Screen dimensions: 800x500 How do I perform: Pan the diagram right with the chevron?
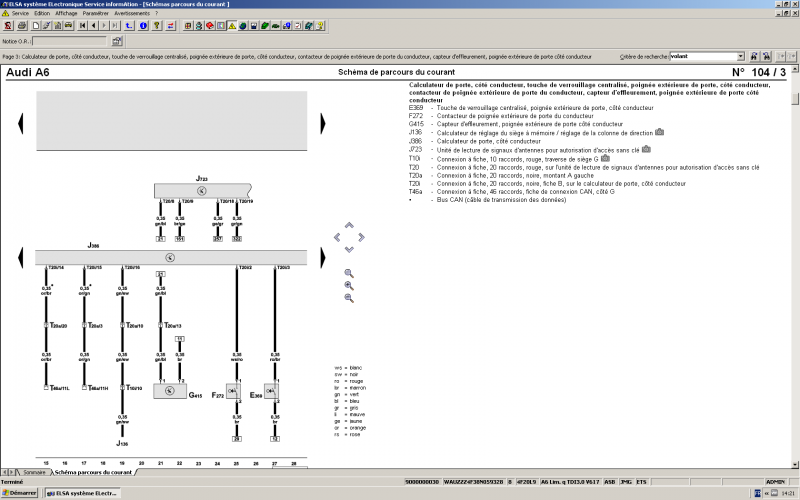tap(361, 237)
